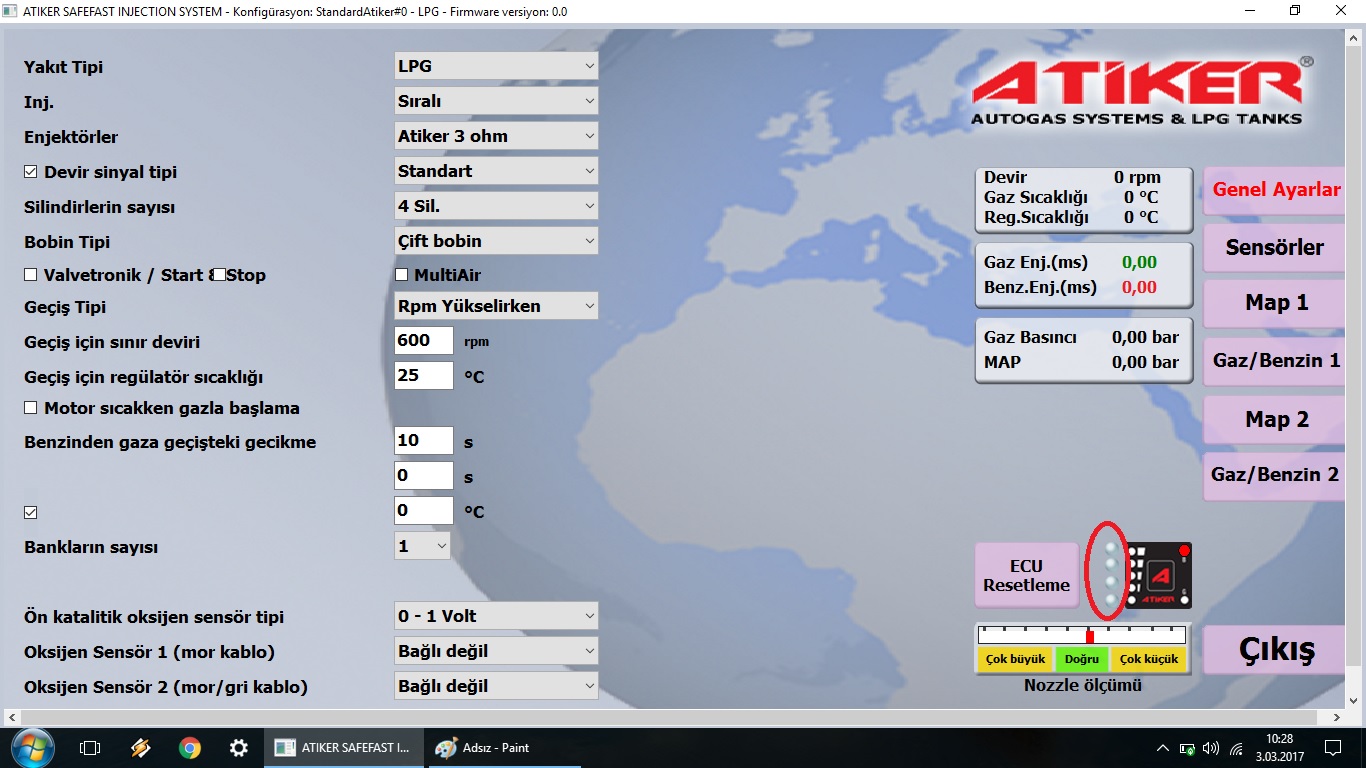This screenshot has height=768, width=1366.
Task: Open the Settings gear in taskbar
Action: (x=238, y=747)
